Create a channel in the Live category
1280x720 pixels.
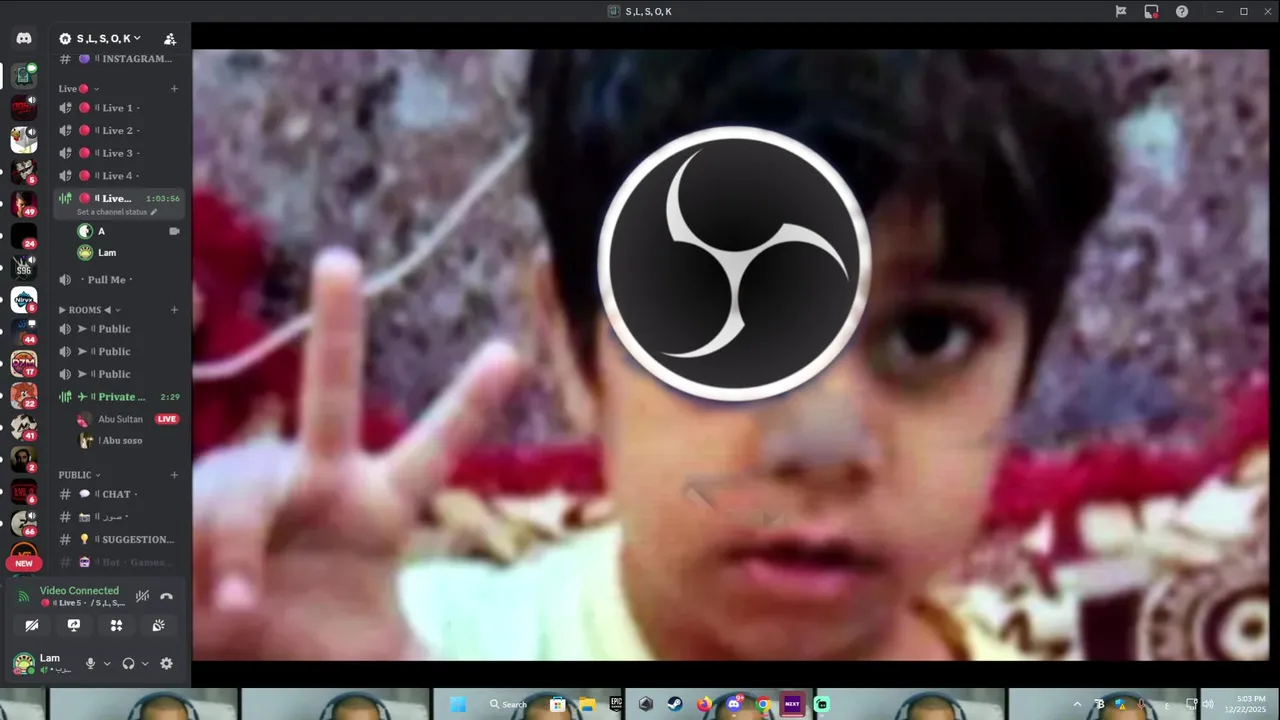coord(174,88)
